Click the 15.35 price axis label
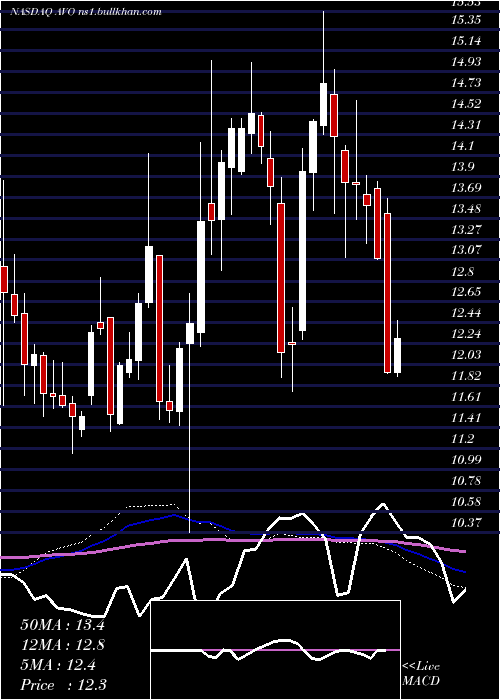The image size is (500, 700). click(x=466, y=20)
